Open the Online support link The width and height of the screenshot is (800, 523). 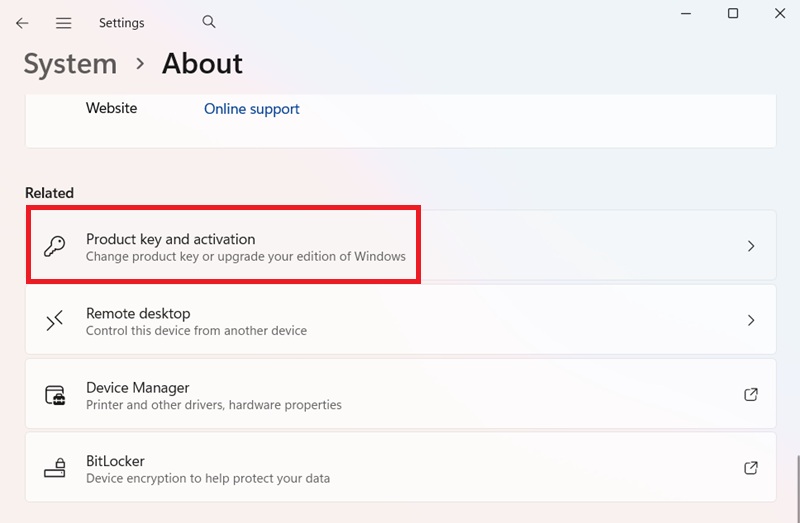pos(251,109)
